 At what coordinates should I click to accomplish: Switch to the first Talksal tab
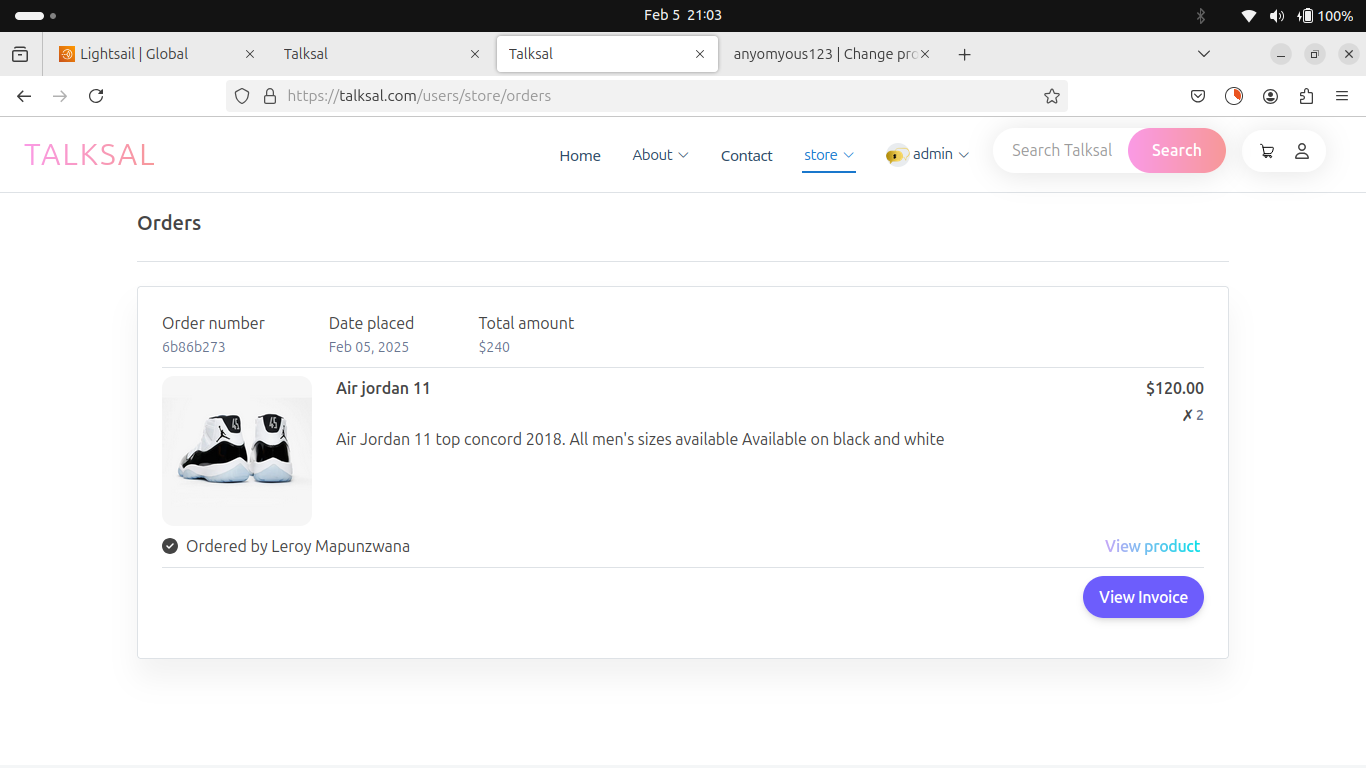click(x=381, y=54)
